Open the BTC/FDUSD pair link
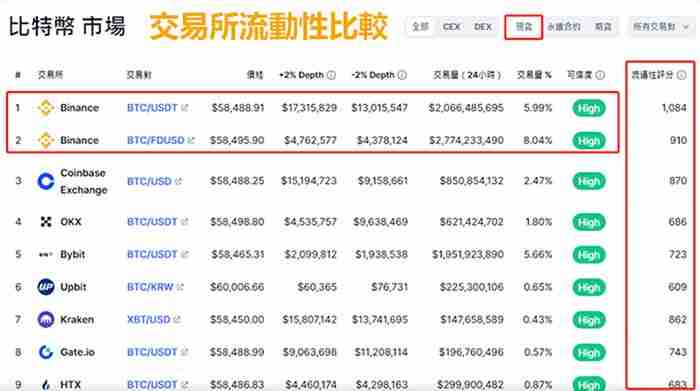Screen dimensions: 700x391 (x=155, y=140)
